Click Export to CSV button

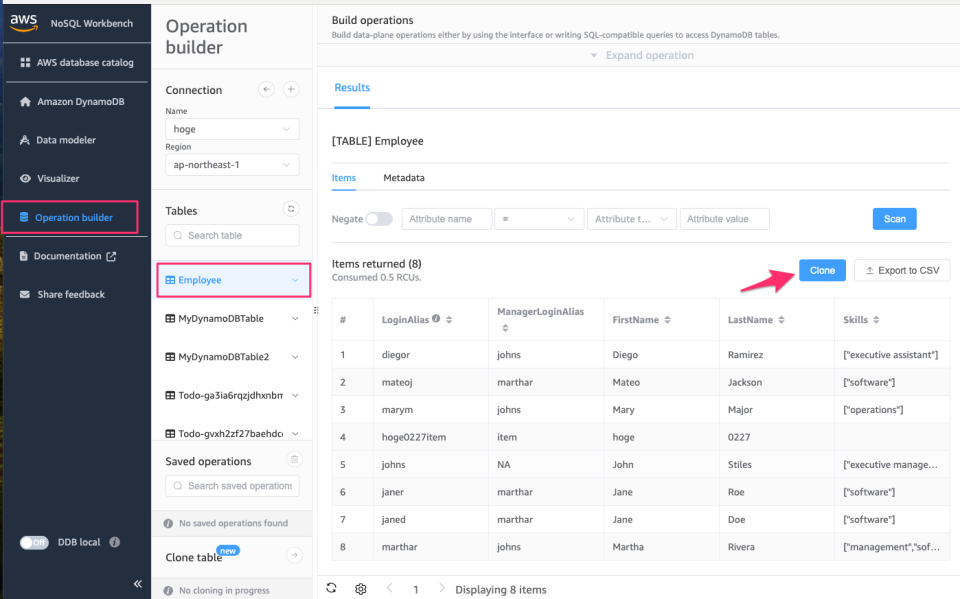[x=902, y=270]
